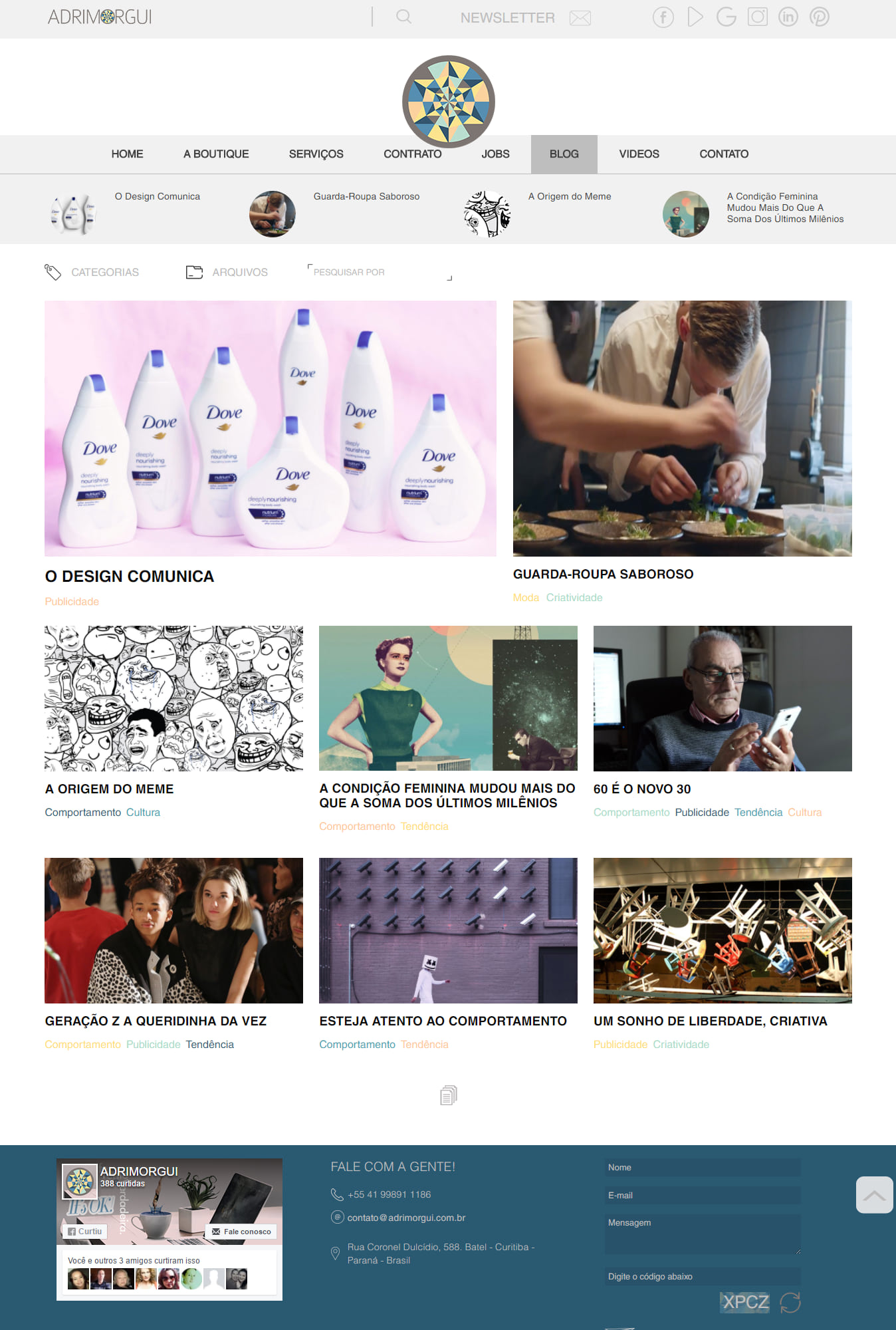
Task: Expand the Categorias filter
Action: pyautogui.click(x=92, y=272)
